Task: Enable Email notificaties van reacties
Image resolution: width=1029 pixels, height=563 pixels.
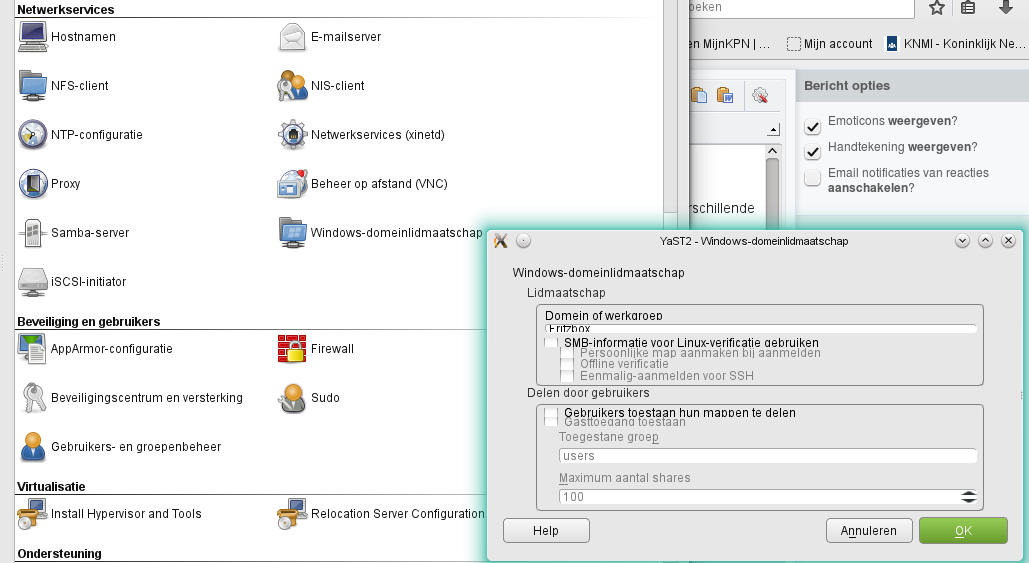Action: (812, 178)
